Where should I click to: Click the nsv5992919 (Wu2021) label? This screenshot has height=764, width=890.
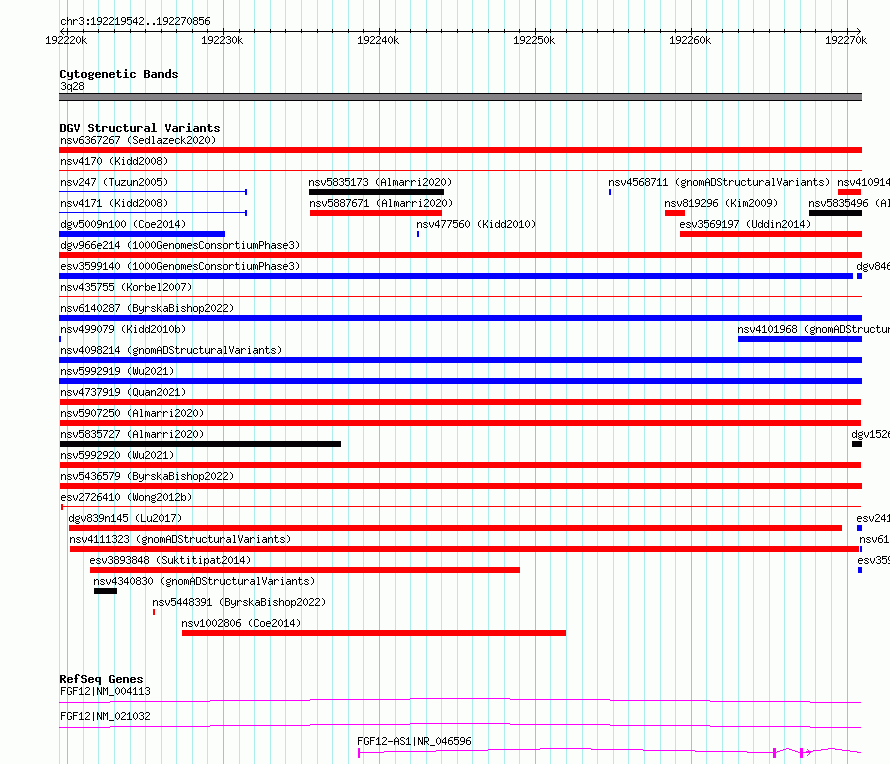tap(117, 371)
